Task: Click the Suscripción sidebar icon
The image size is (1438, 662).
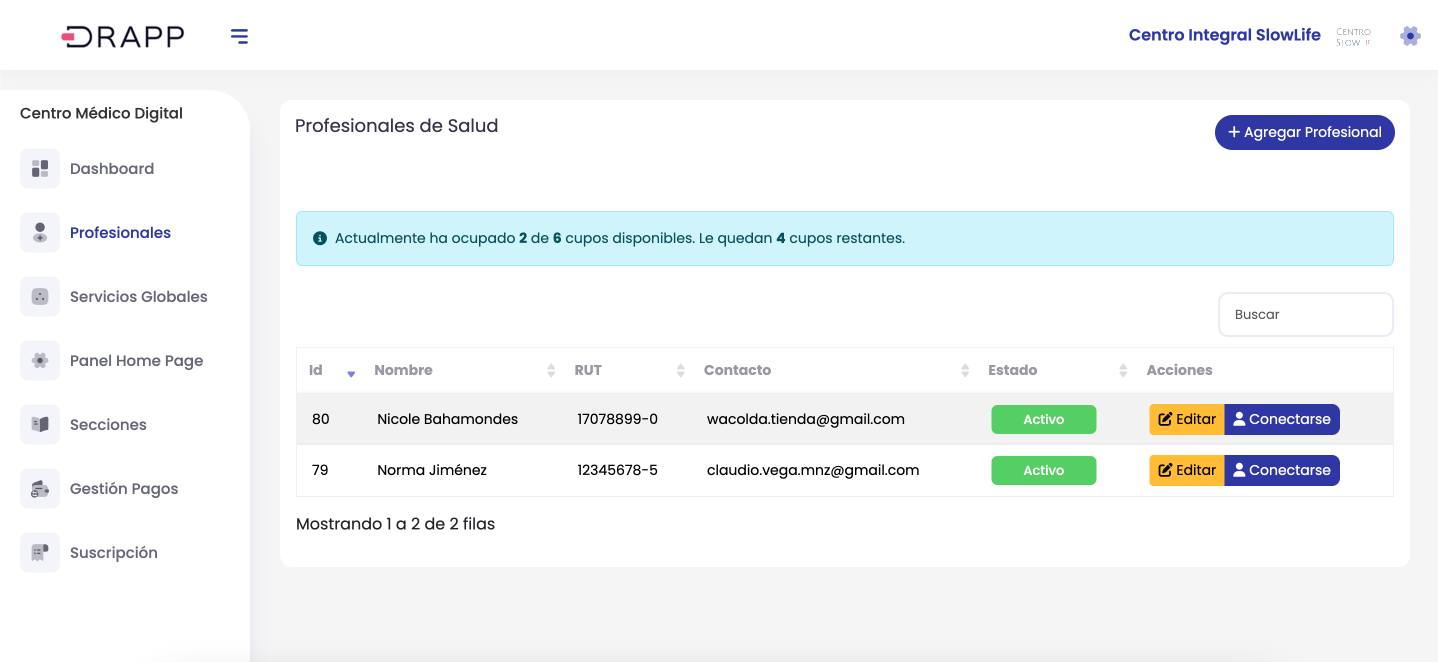Action: click(x=40, y=553)
